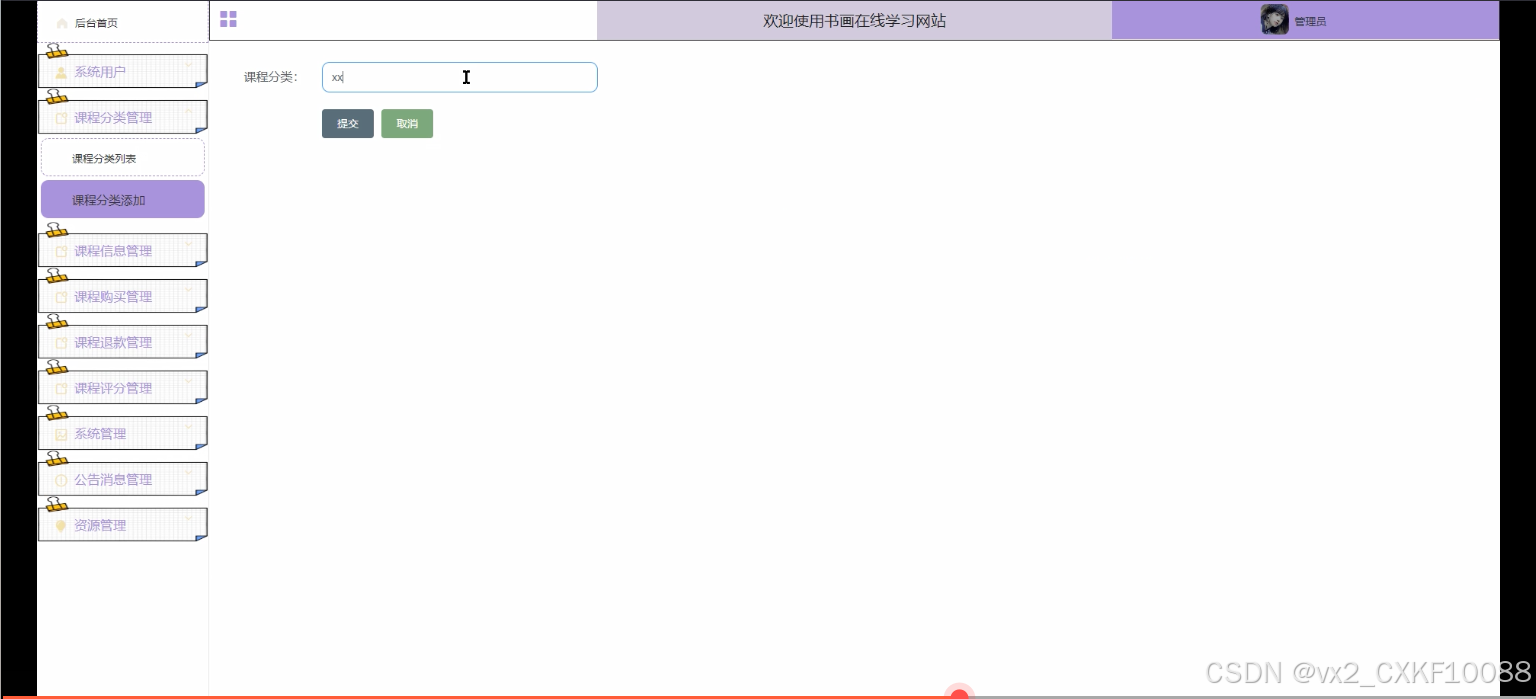Click the icon beside 课程分类管理
Image resolution: width=1536 pixels, height=699 pixels.
[x=61, y=118]
